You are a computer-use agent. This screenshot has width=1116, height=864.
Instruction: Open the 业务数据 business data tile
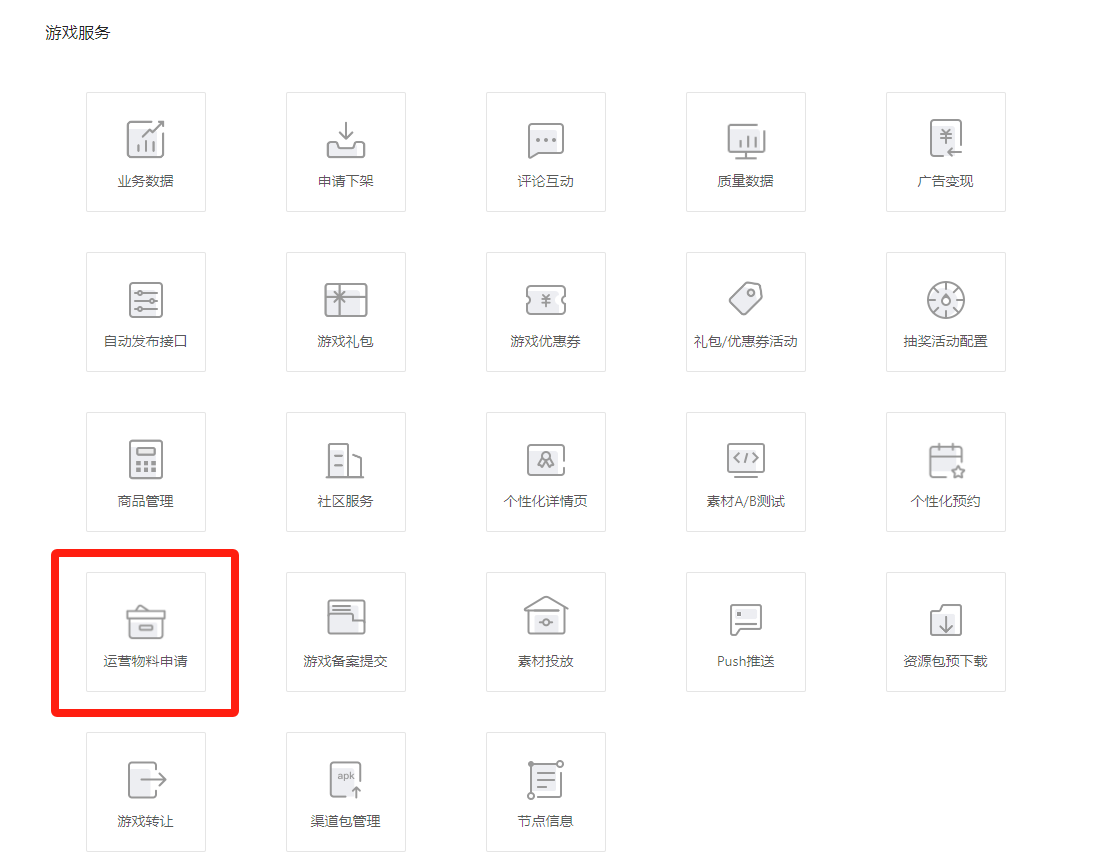pyautogui.click(x=146, y=152)
